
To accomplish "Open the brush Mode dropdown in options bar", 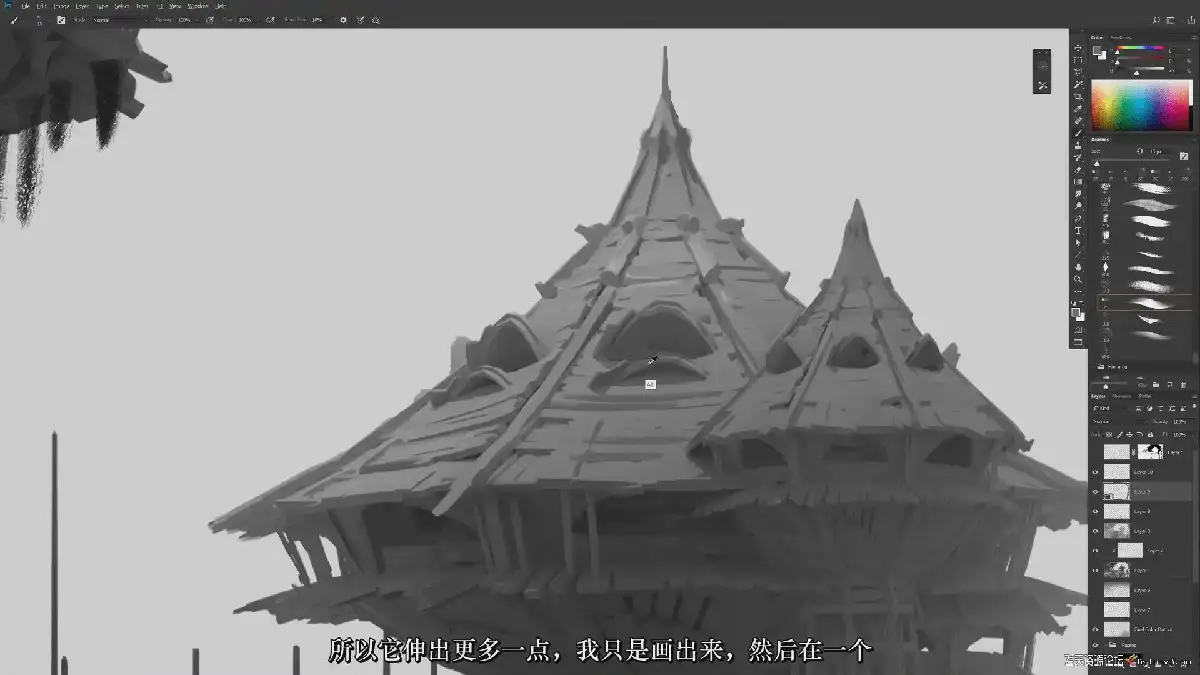I will 120,20.
